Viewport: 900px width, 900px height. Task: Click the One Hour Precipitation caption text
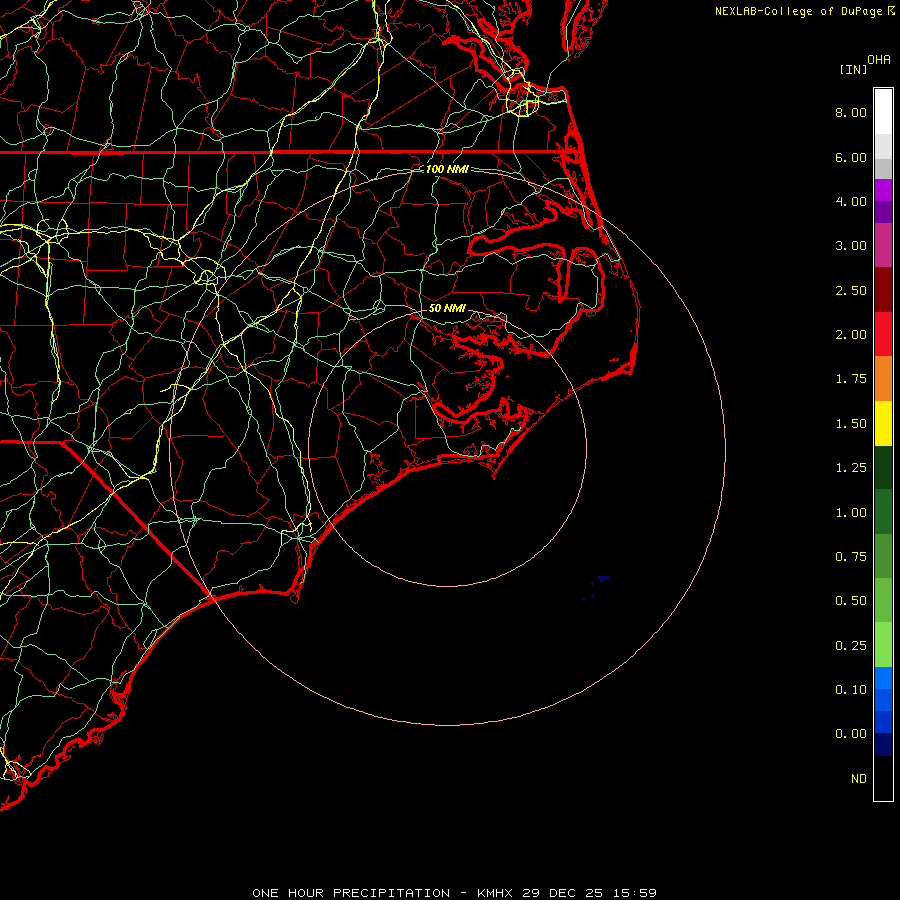351,893
